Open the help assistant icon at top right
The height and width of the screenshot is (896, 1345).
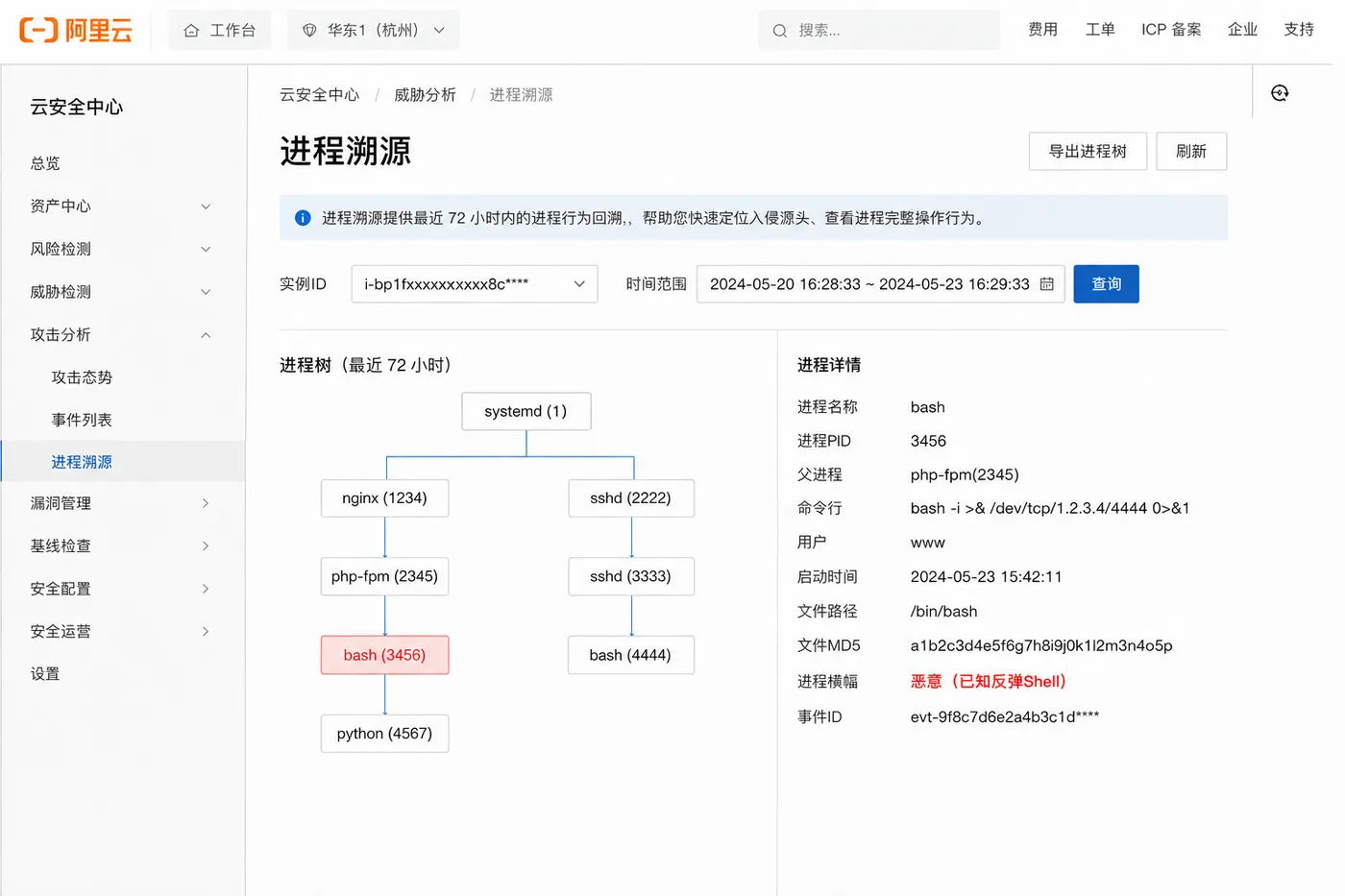coord(1280,93)
